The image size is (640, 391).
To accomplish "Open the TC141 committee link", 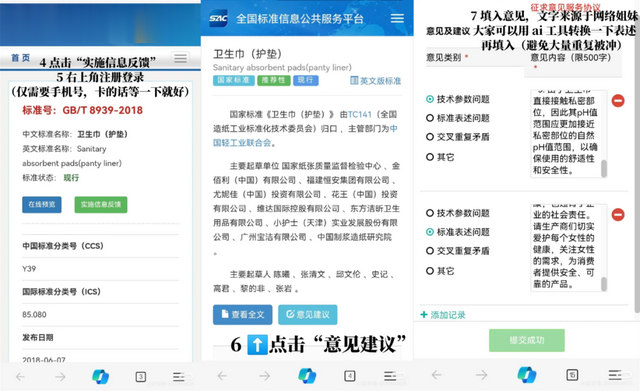I will 360,114.
